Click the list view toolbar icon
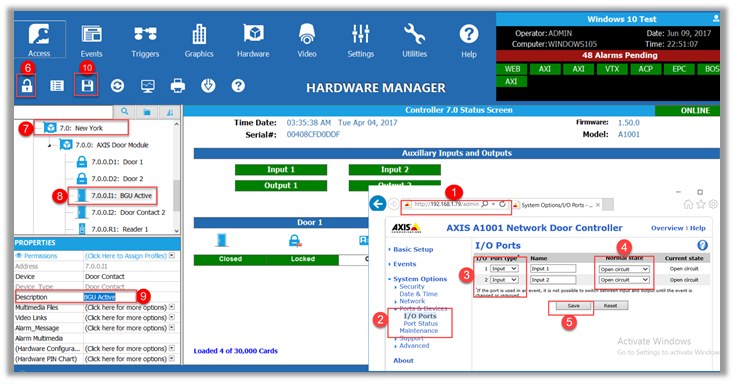The width and height of the screenshot is (734, 385). pos(57,86)
